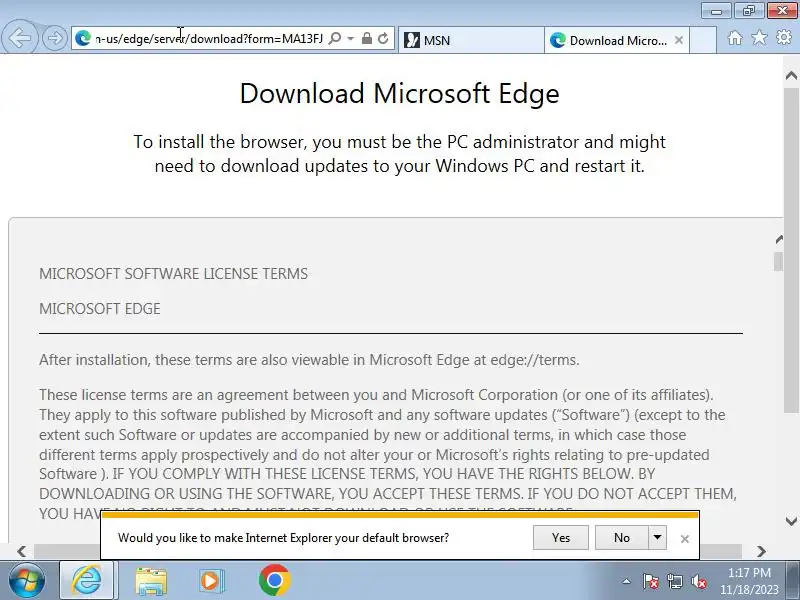
Task: Click the 'To install the browser' paragraph
Action: tap(399, 154)
